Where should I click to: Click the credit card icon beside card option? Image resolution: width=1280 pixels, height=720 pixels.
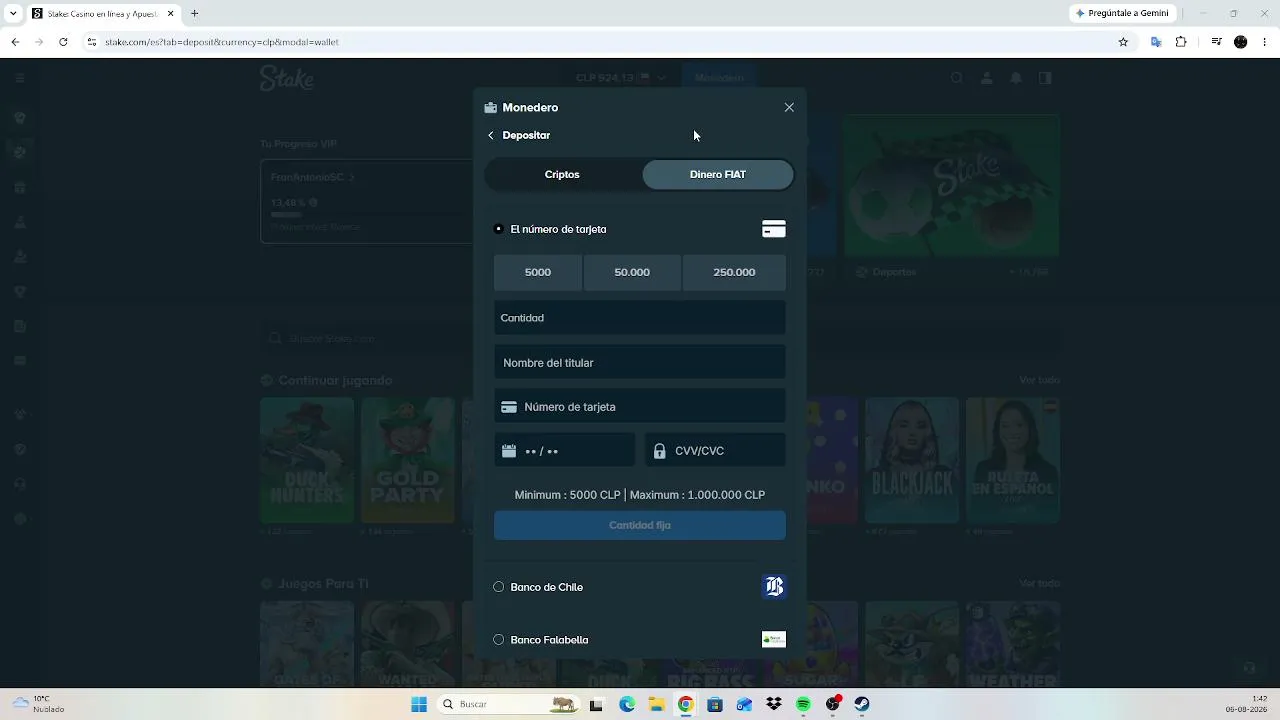(x=774, y=229)
